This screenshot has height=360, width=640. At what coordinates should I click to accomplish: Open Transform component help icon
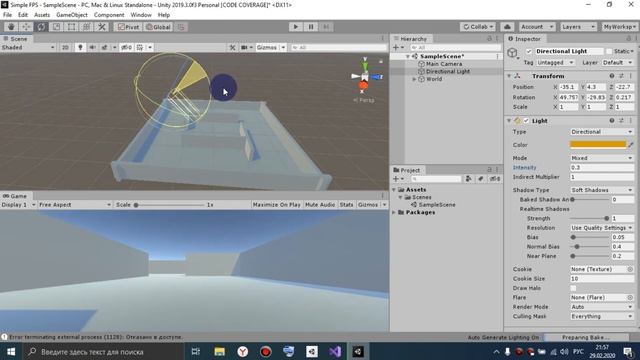point(611,76)
